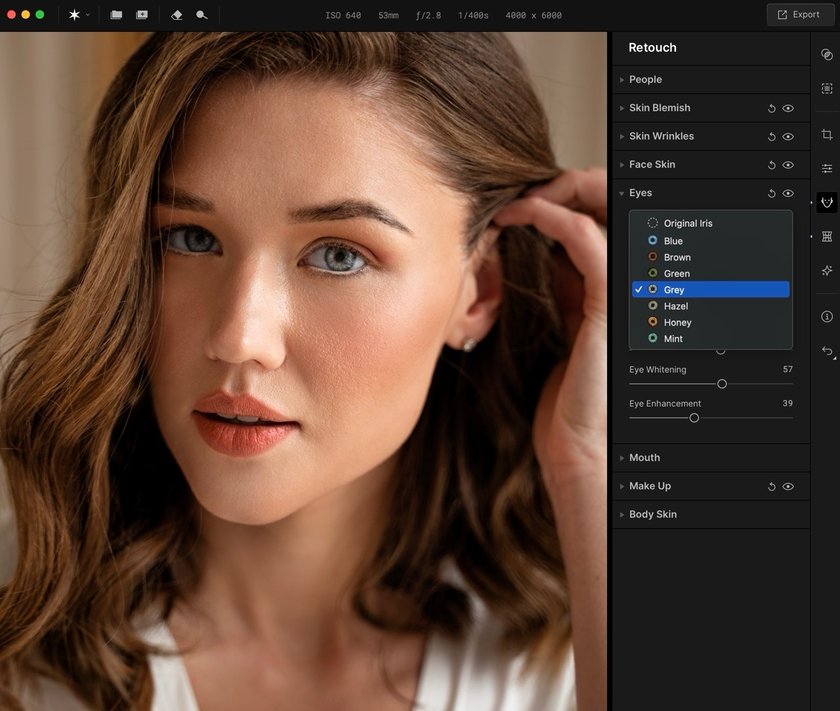Select Green iris color option
The width and height of the screenshot is (840, 711).
(x=710, y=273)
